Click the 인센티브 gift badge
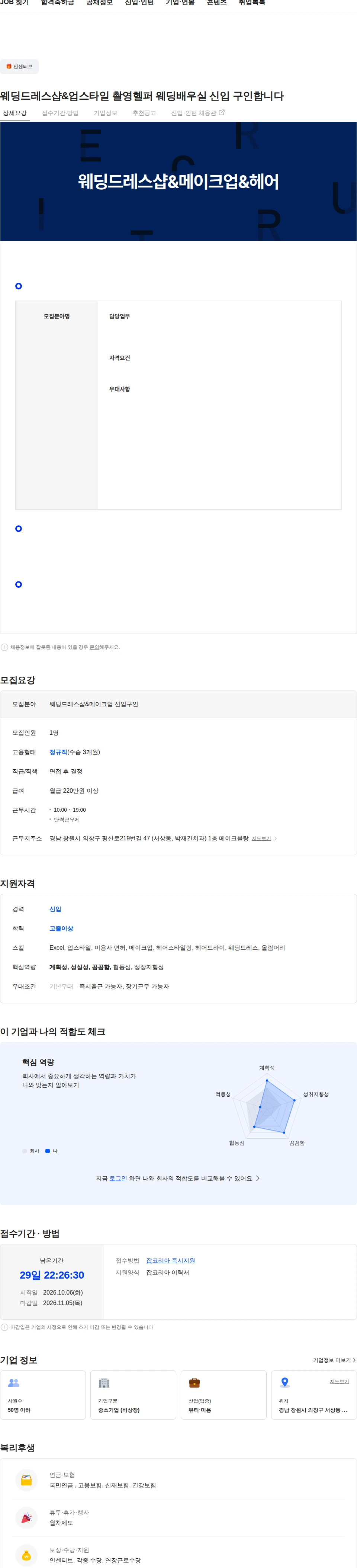 [19, 66]
